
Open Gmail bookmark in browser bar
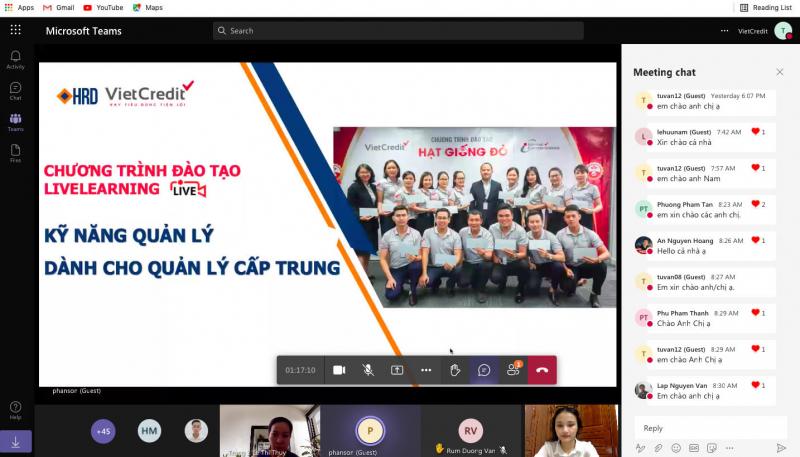(x=58, y=7)
